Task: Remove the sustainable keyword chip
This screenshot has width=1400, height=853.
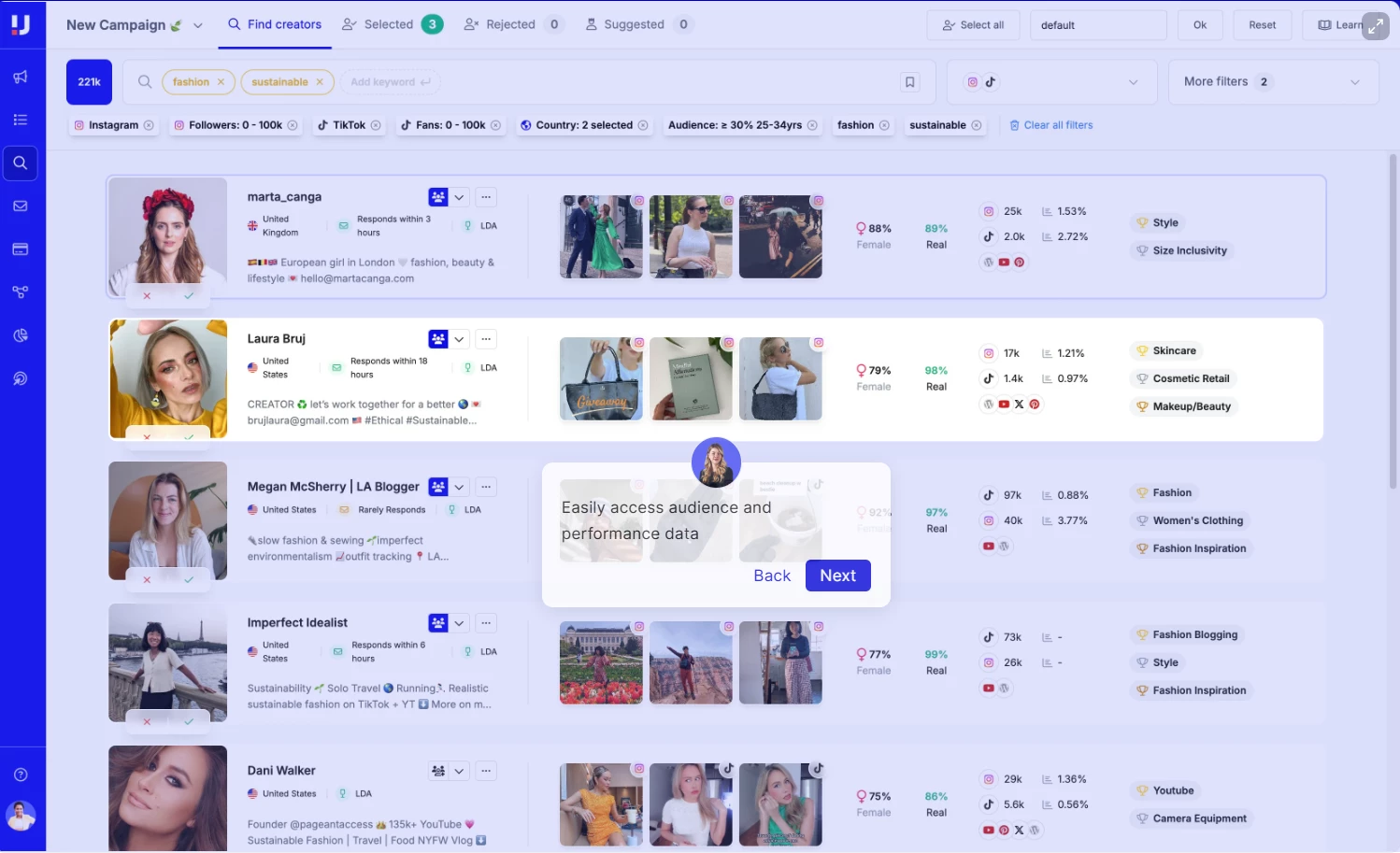Action: click(x=320, y=82)
